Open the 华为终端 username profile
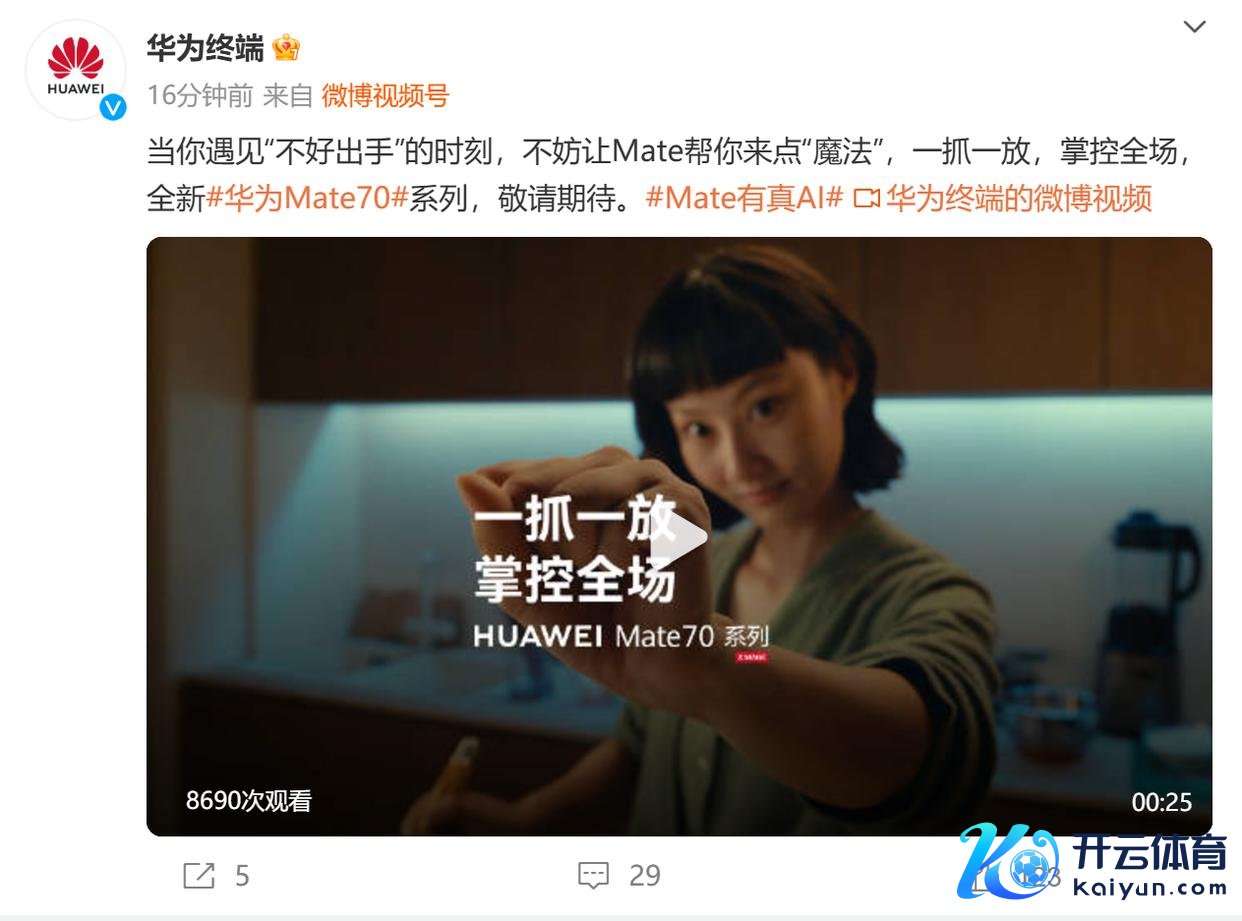 [205, 47]
